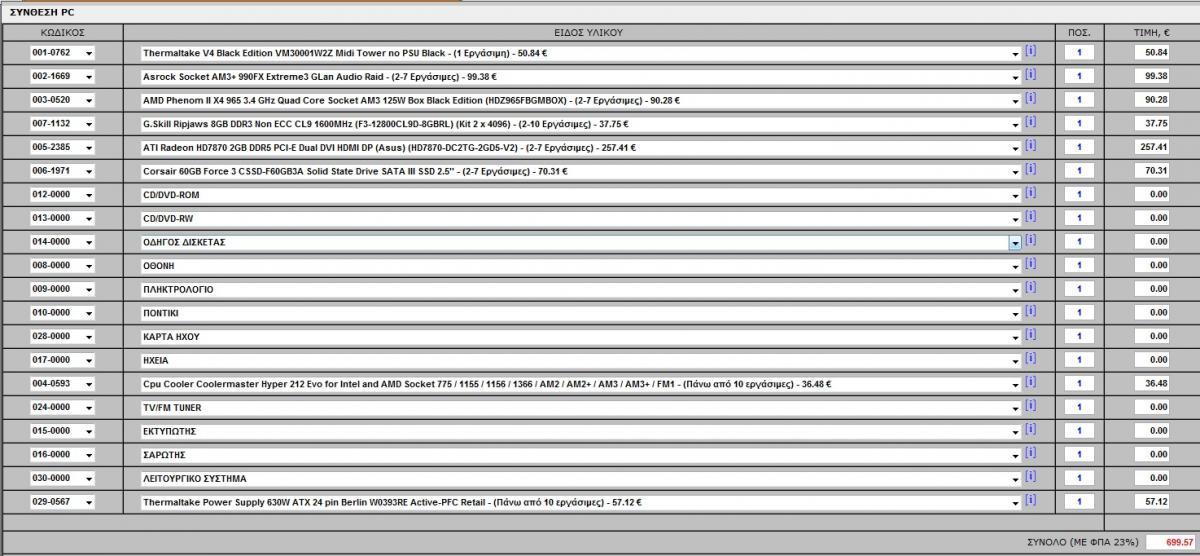This screenshot has width=1200, height=556.
Task: Open the Corsair SSD product dropdown
Action: pos(580,171)
